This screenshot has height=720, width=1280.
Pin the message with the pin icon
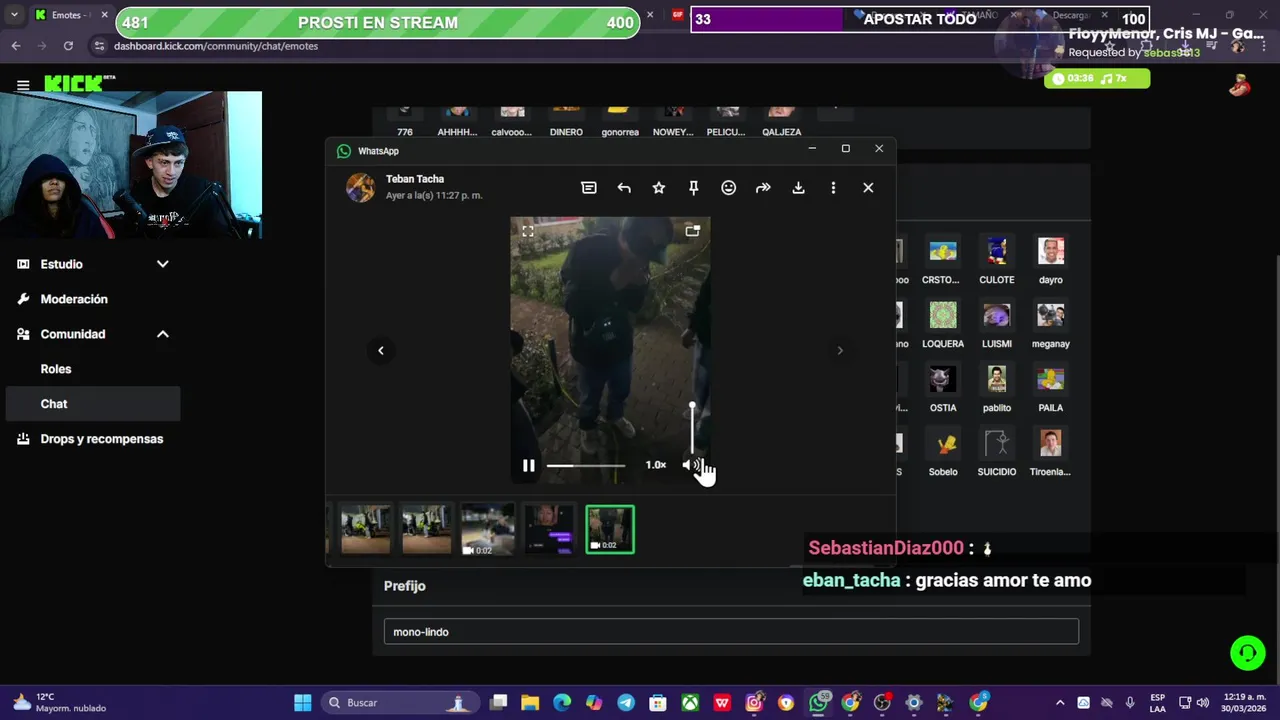pos(693,188)
